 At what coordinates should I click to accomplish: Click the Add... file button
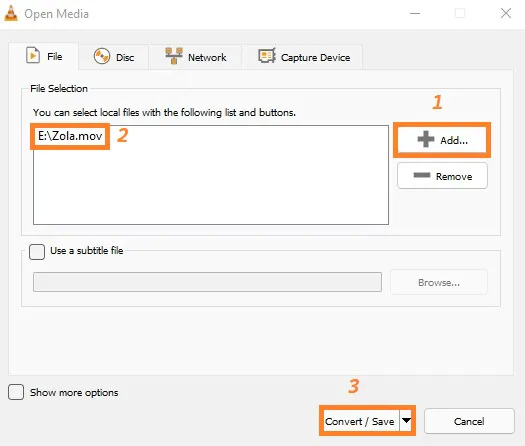pyautogui.click(x=442, y=140)
